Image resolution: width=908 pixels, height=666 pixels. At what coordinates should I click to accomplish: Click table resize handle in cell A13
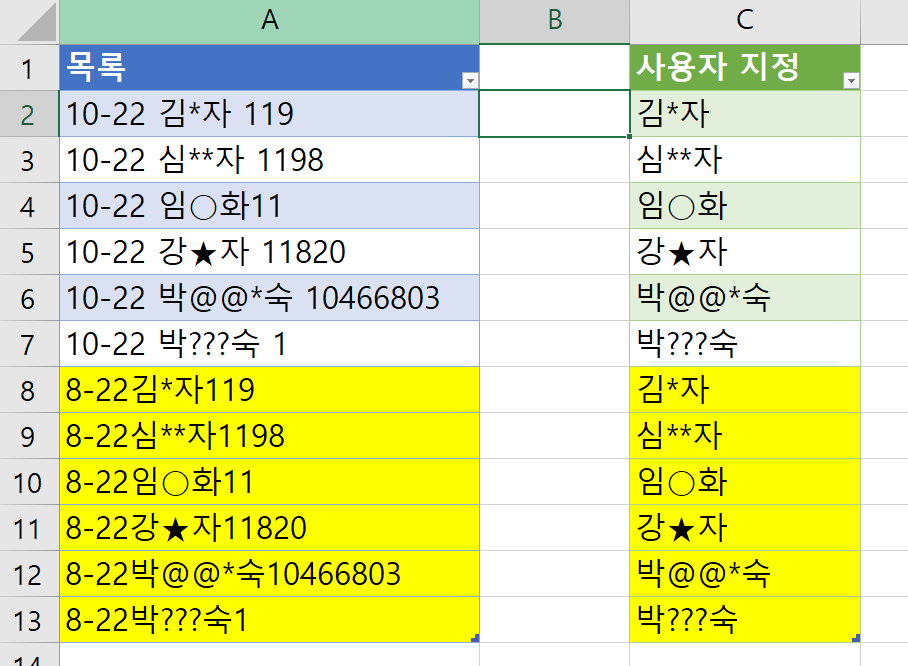475,638
